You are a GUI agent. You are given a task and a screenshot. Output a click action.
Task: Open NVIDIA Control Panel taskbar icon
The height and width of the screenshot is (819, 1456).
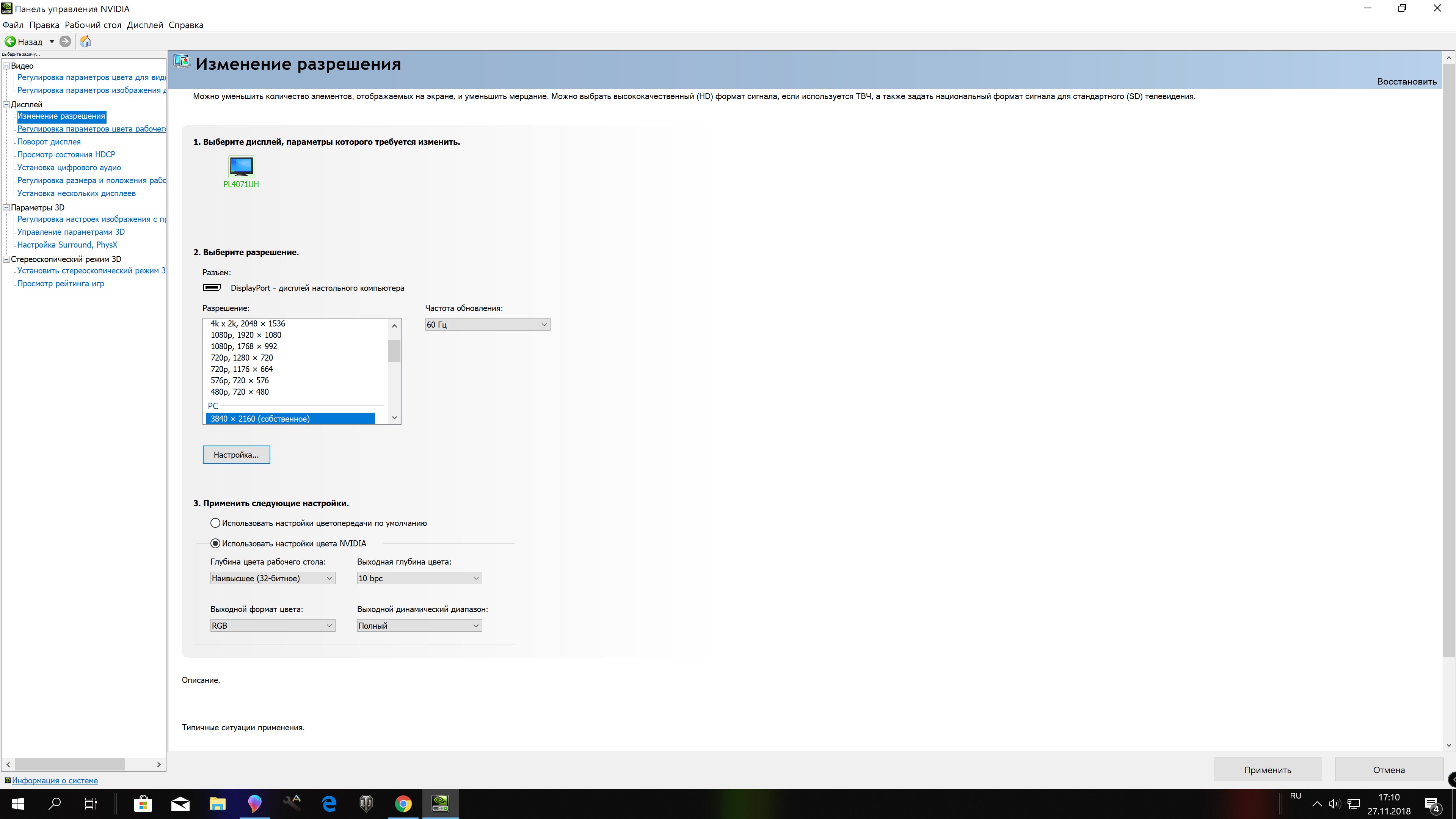click(440, 803)
